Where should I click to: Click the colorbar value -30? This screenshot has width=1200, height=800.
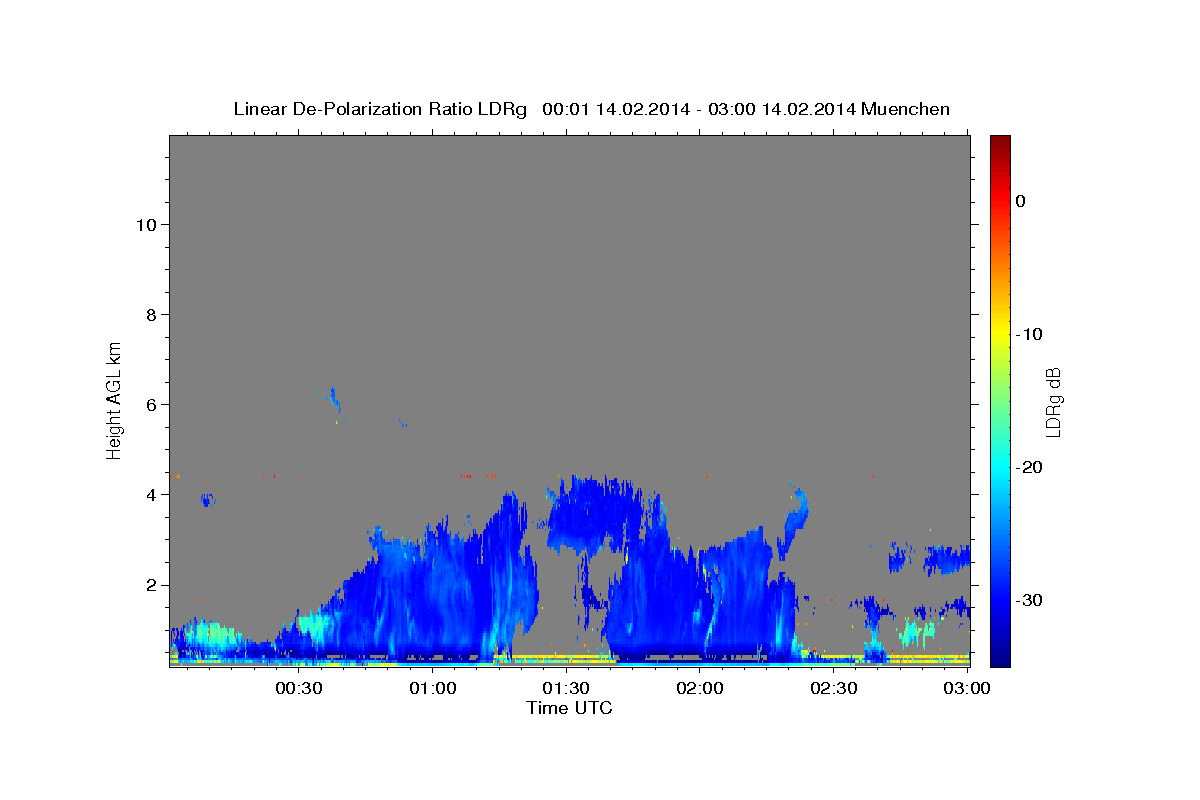coord(1030,600)
